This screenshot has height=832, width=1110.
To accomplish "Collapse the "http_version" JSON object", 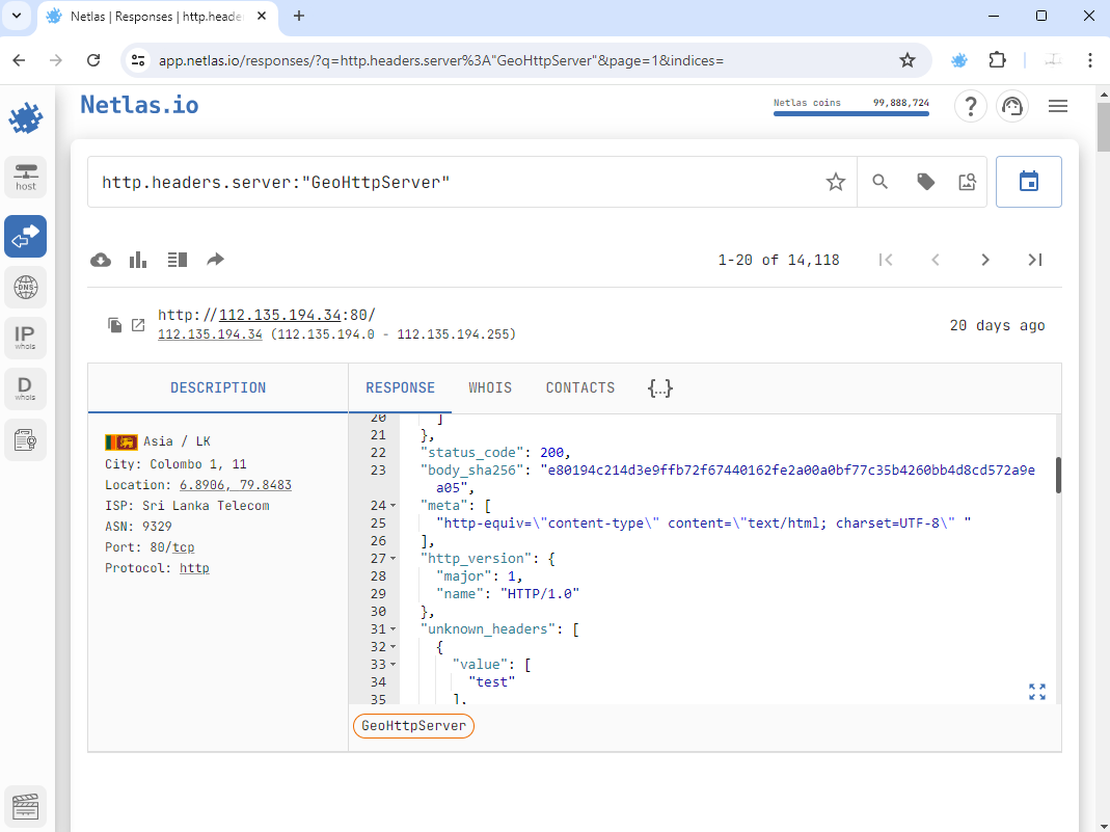I will pos(393,559).
